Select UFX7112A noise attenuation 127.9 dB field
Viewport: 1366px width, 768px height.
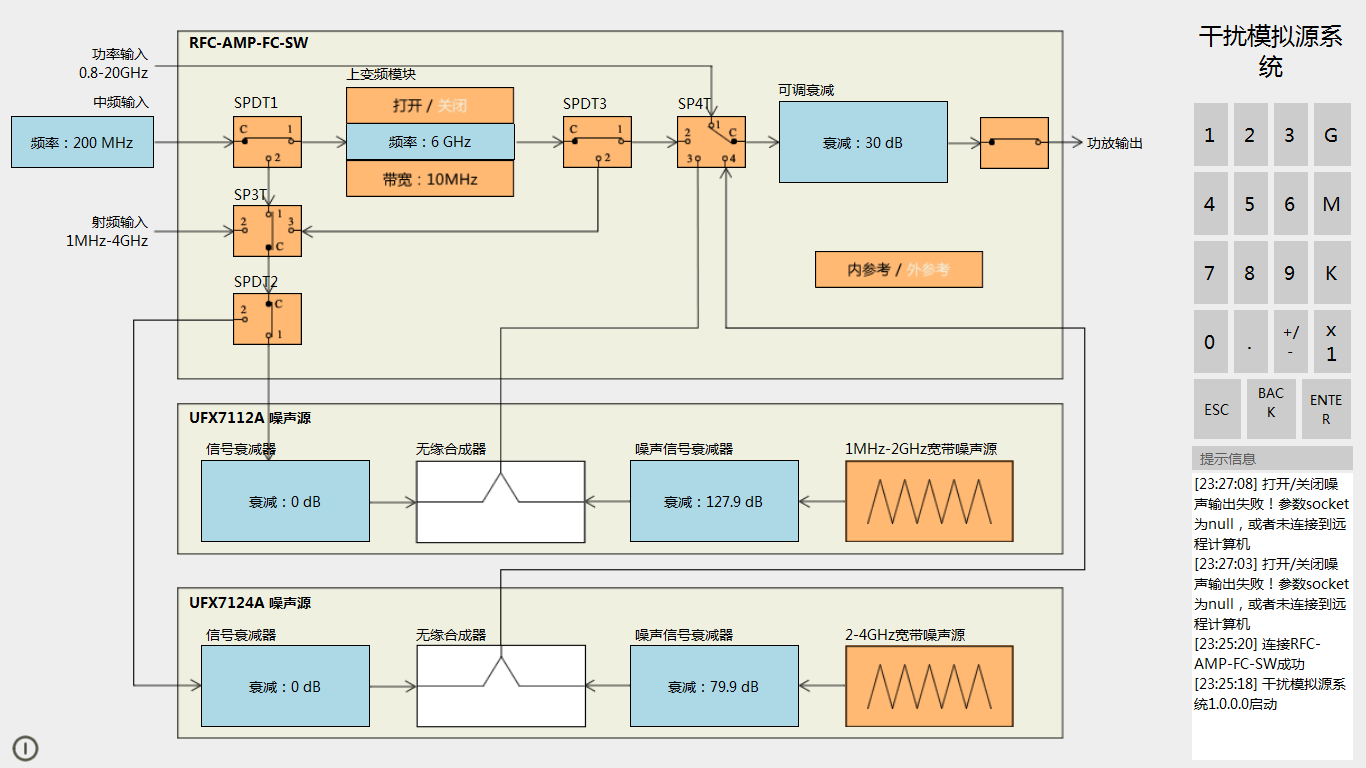714,501
